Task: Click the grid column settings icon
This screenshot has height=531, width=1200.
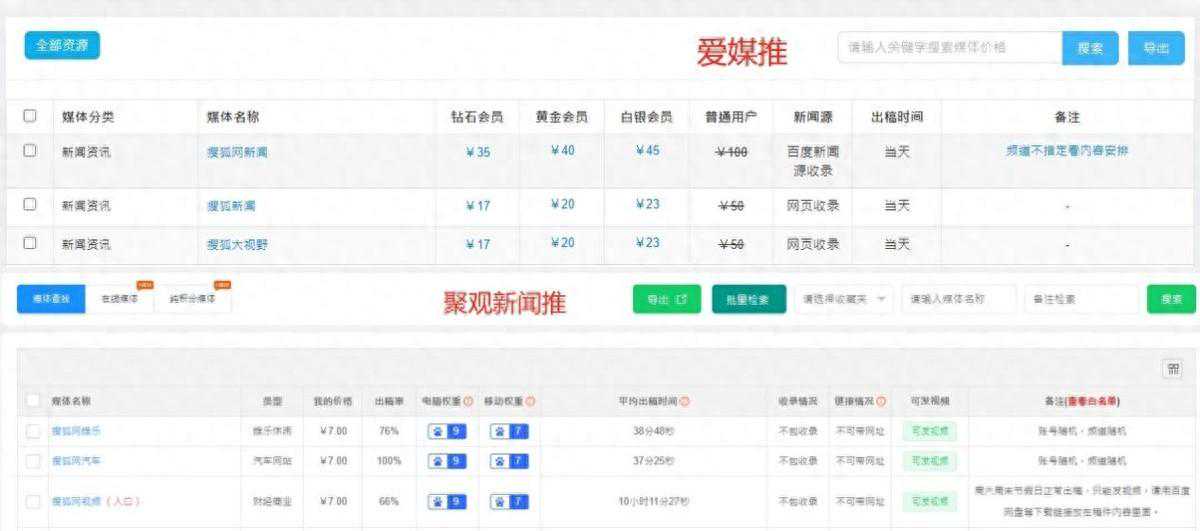Action: [x=1172, y=369]
